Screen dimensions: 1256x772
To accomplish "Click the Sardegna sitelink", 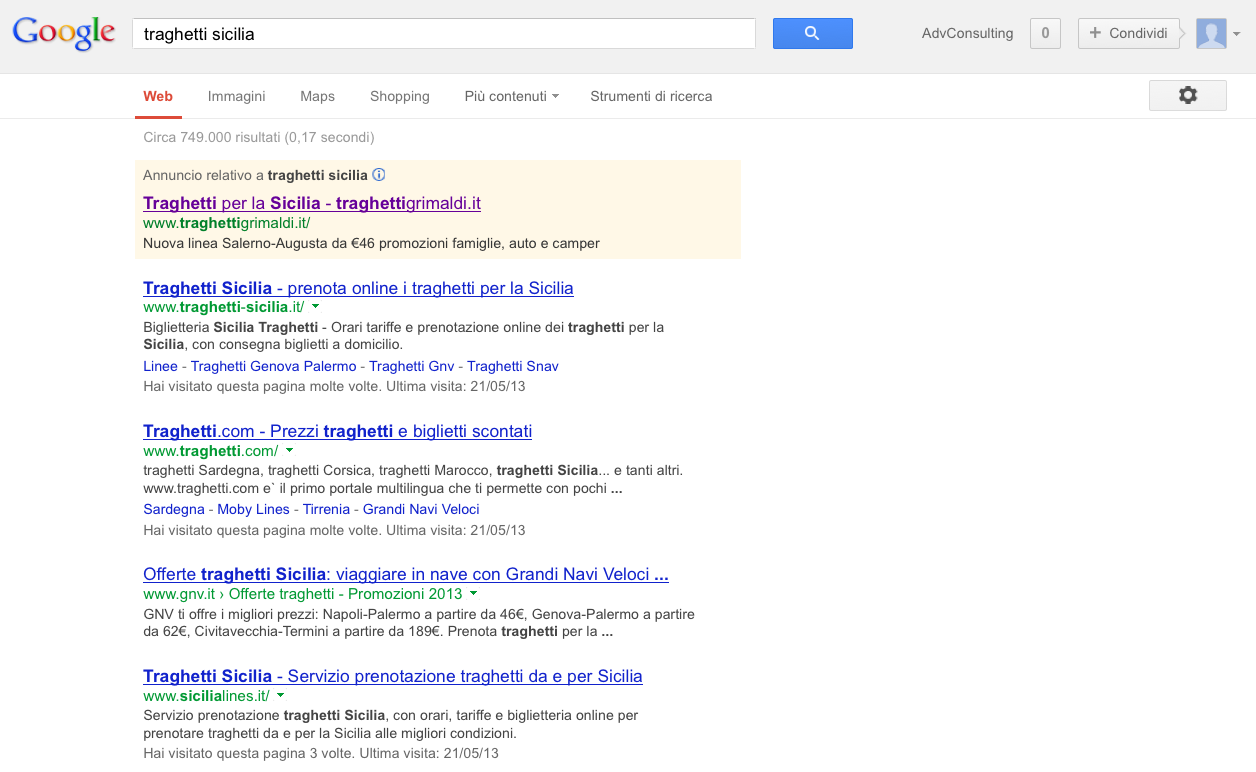I will point(174,509).
